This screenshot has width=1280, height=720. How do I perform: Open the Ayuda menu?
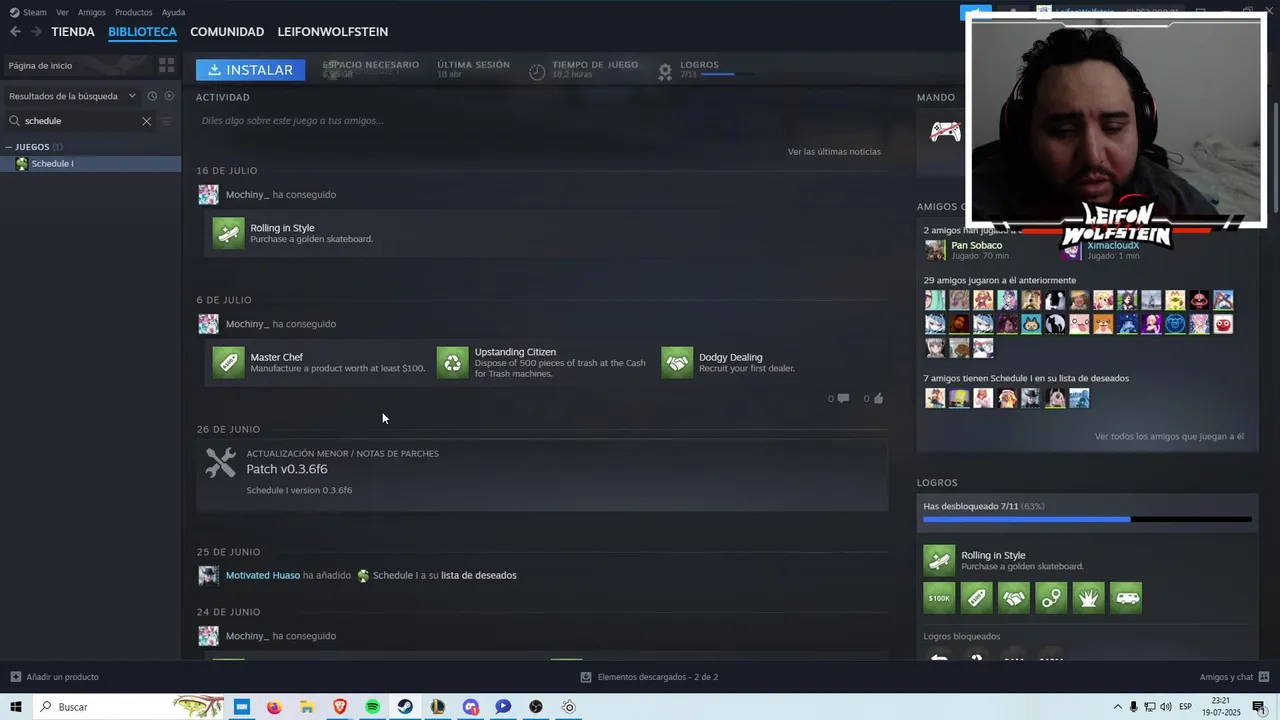pos(173,12)
